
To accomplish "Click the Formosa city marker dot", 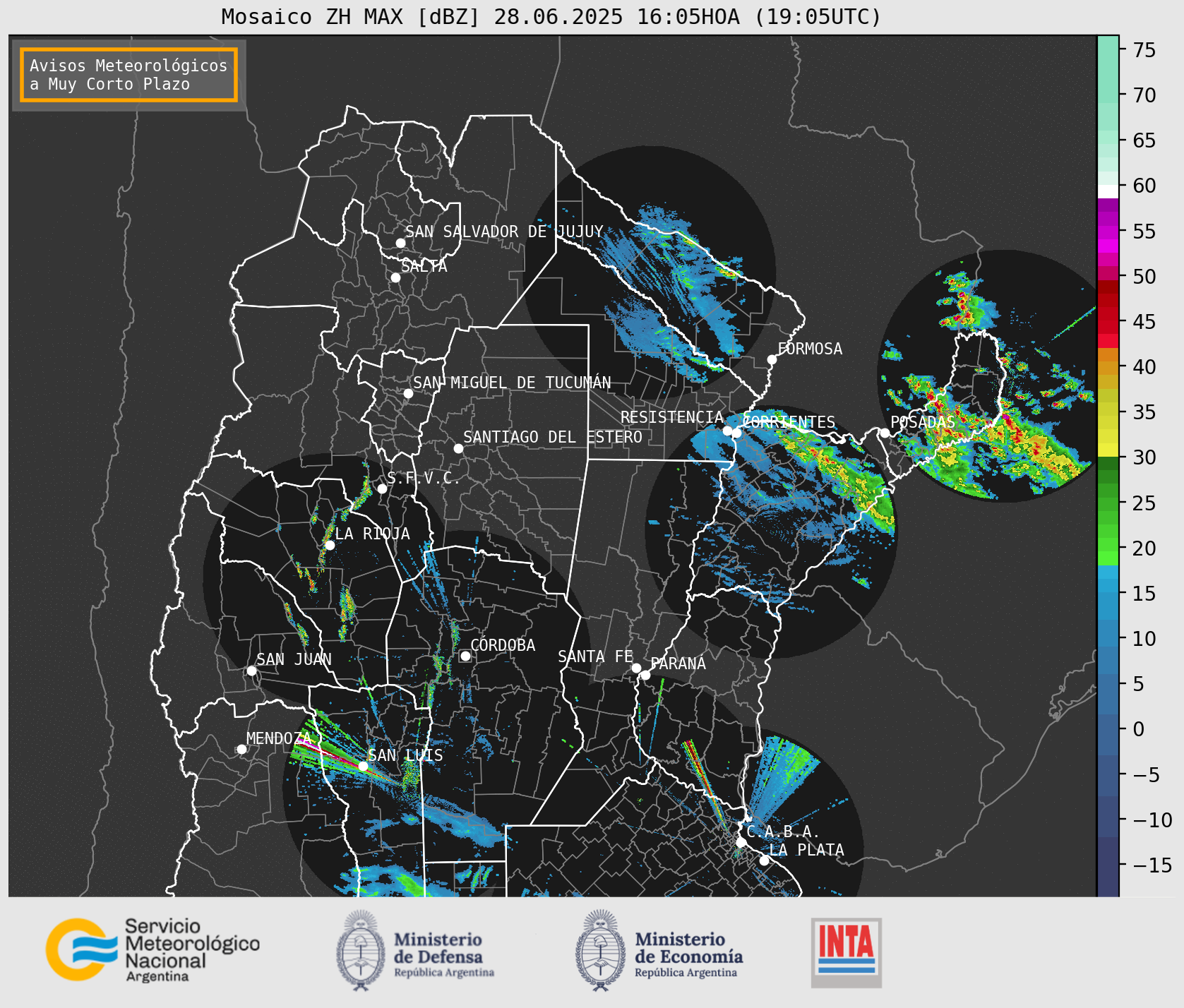I will (772, 359).
